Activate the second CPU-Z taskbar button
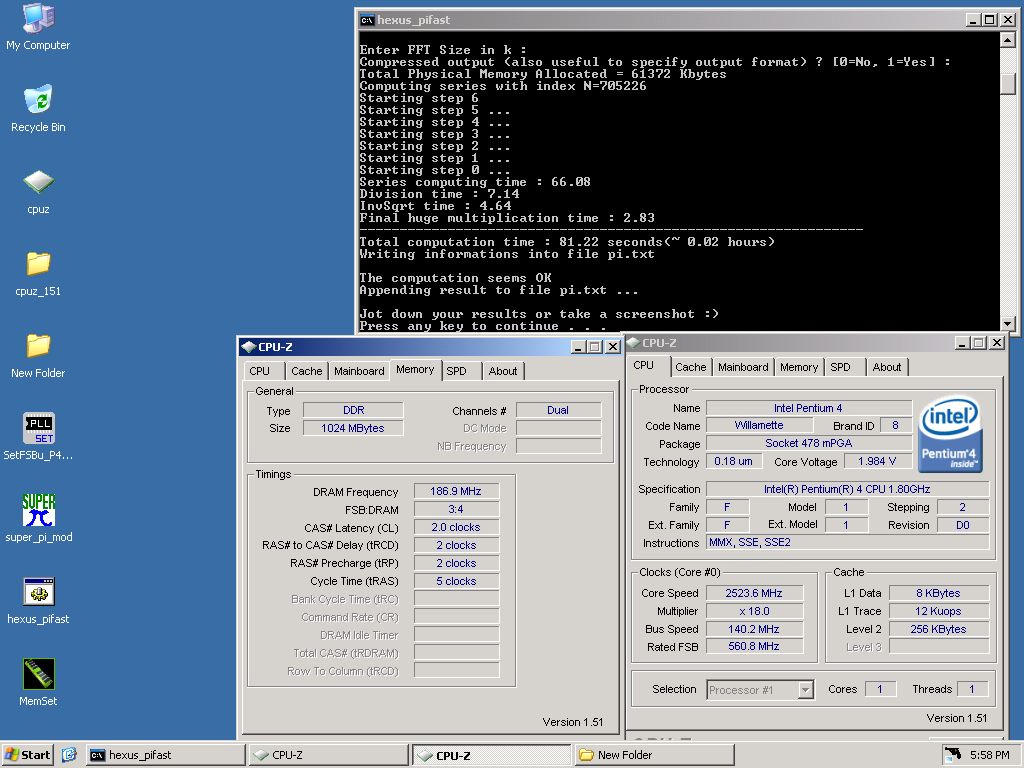The width and height of the screenshot is (1024, 768). (492, 755)
